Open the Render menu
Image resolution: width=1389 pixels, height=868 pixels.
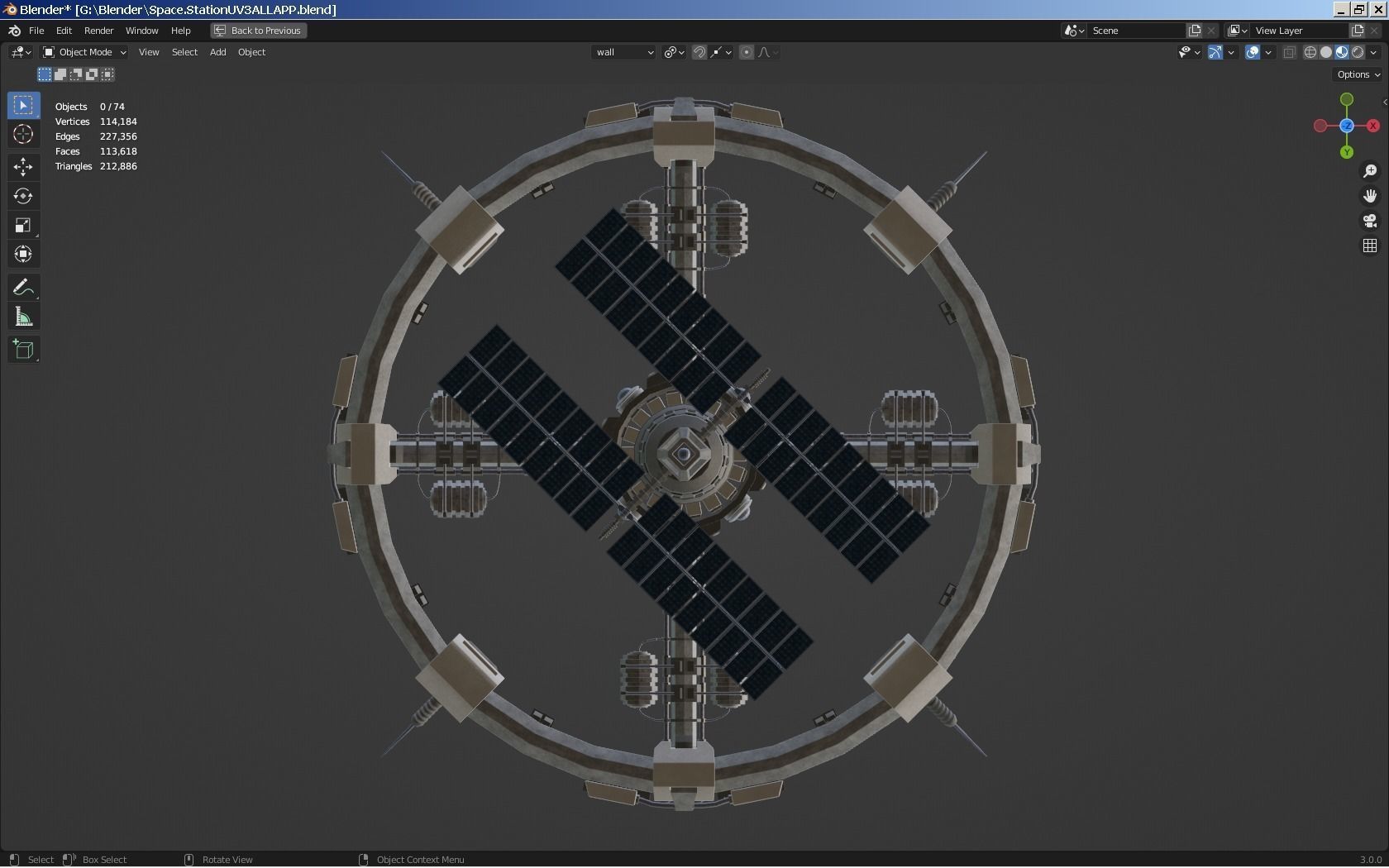[x=98, y=31]
